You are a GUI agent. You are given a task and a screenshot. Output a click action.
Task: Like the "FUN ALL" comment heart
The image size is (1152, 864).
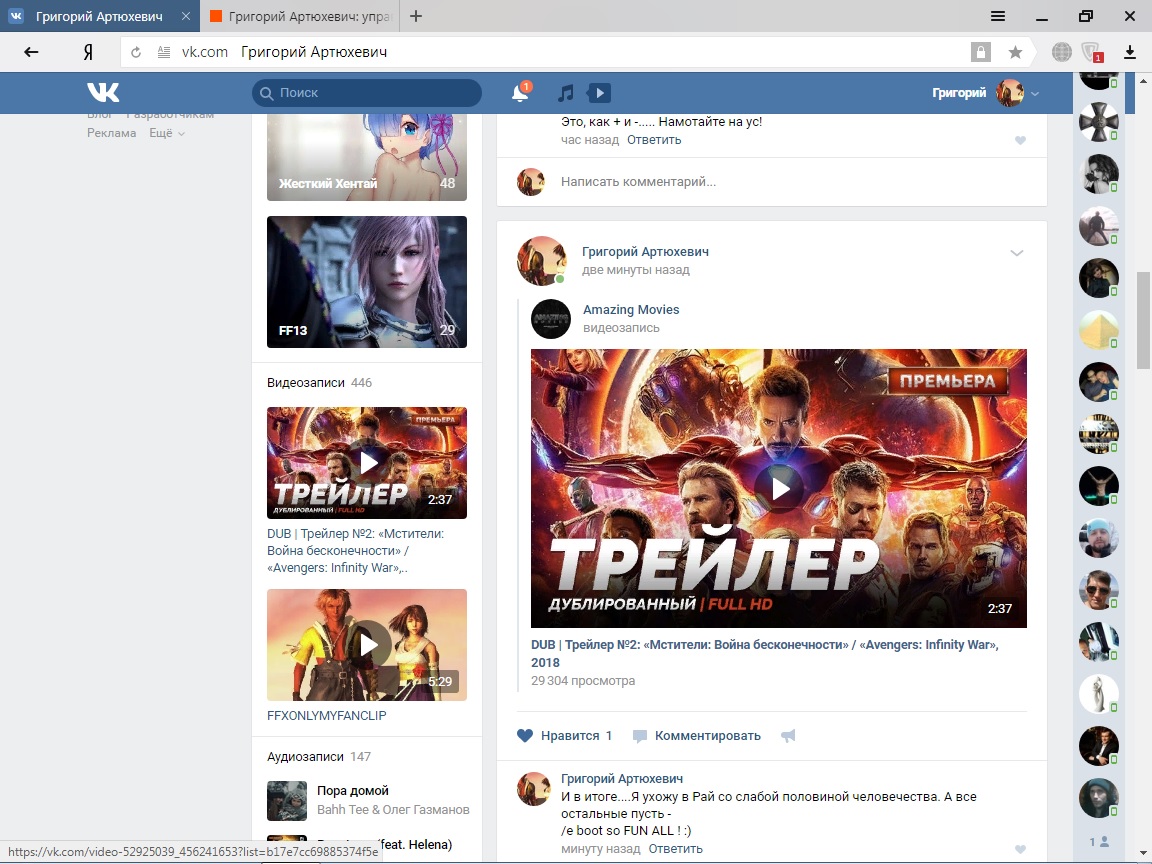pyautogui.click(x=1020, y=849)
